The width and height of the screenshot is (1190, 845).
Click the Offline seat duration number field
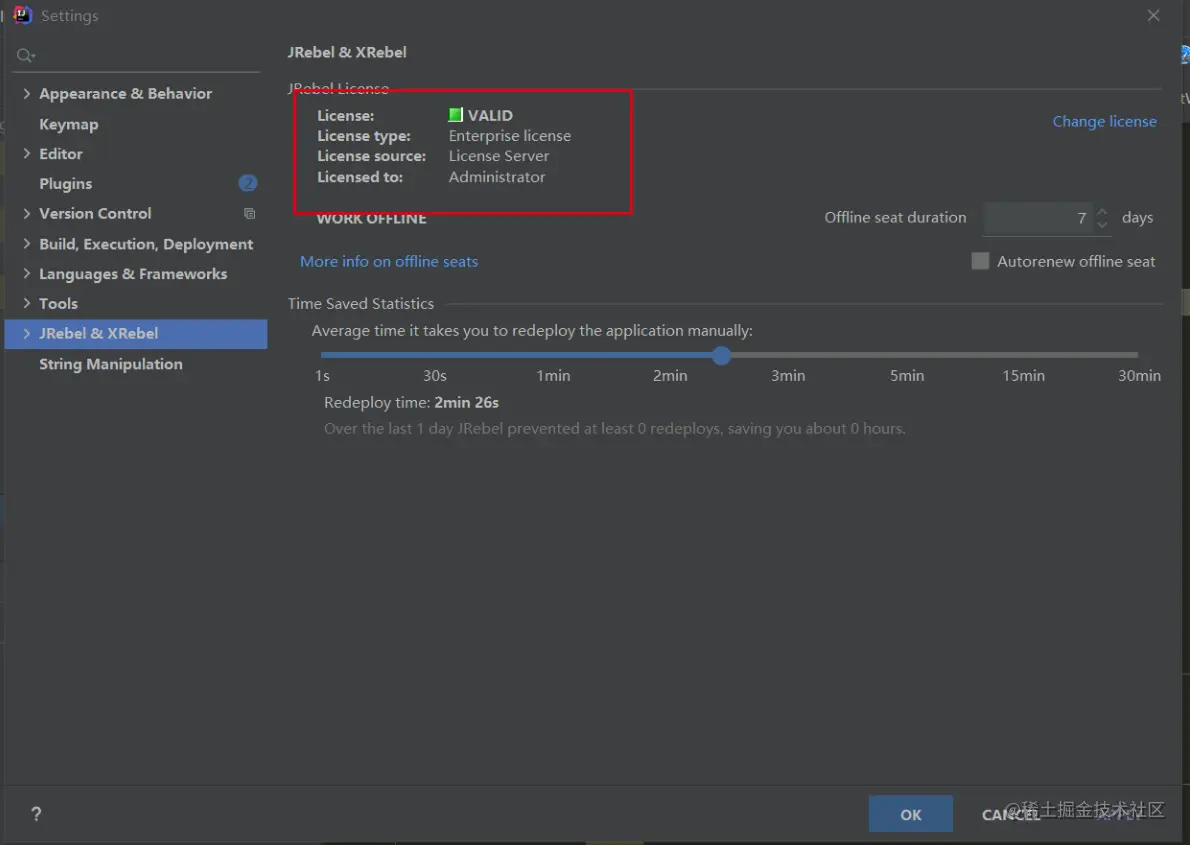click(1037, 219)
